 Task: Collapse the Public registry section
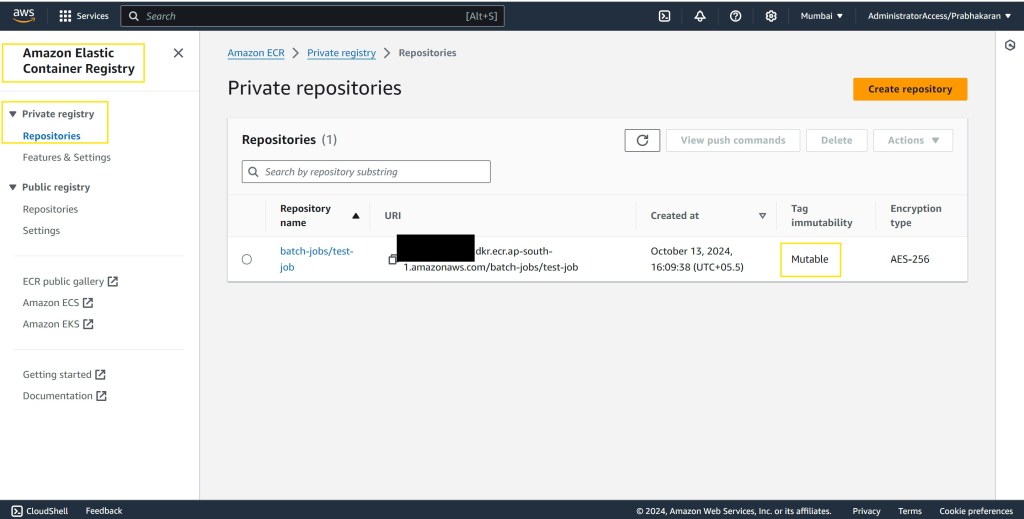[12, 187]
